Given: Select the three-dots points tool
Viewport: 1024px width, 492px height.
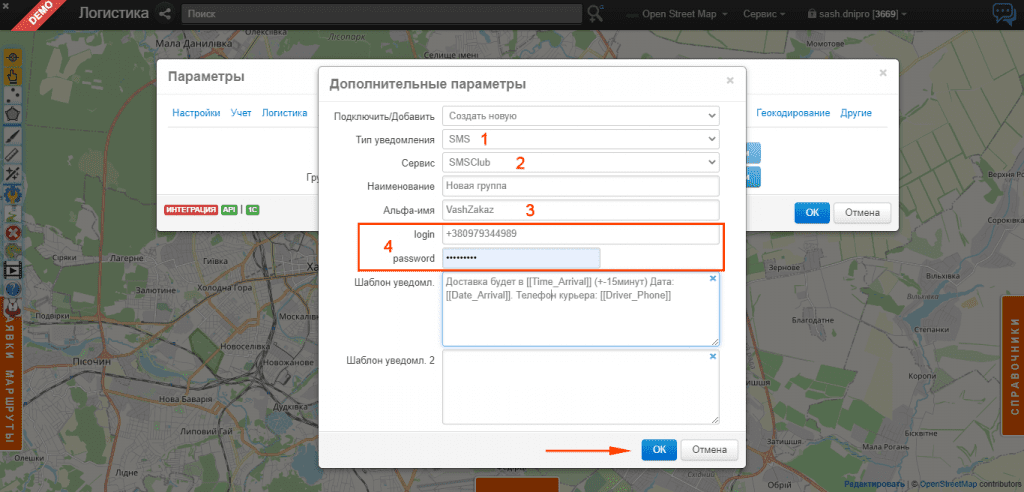Looking at the screenshot, I should [x=12, y=96].
